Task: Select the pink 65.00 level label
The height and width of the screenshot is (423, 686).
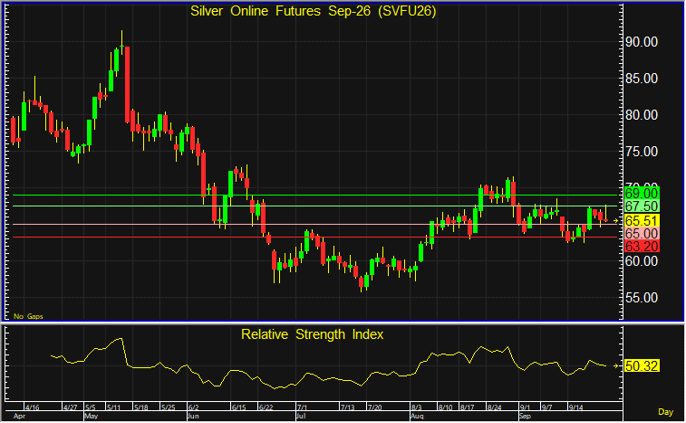Action: (641, 233)
